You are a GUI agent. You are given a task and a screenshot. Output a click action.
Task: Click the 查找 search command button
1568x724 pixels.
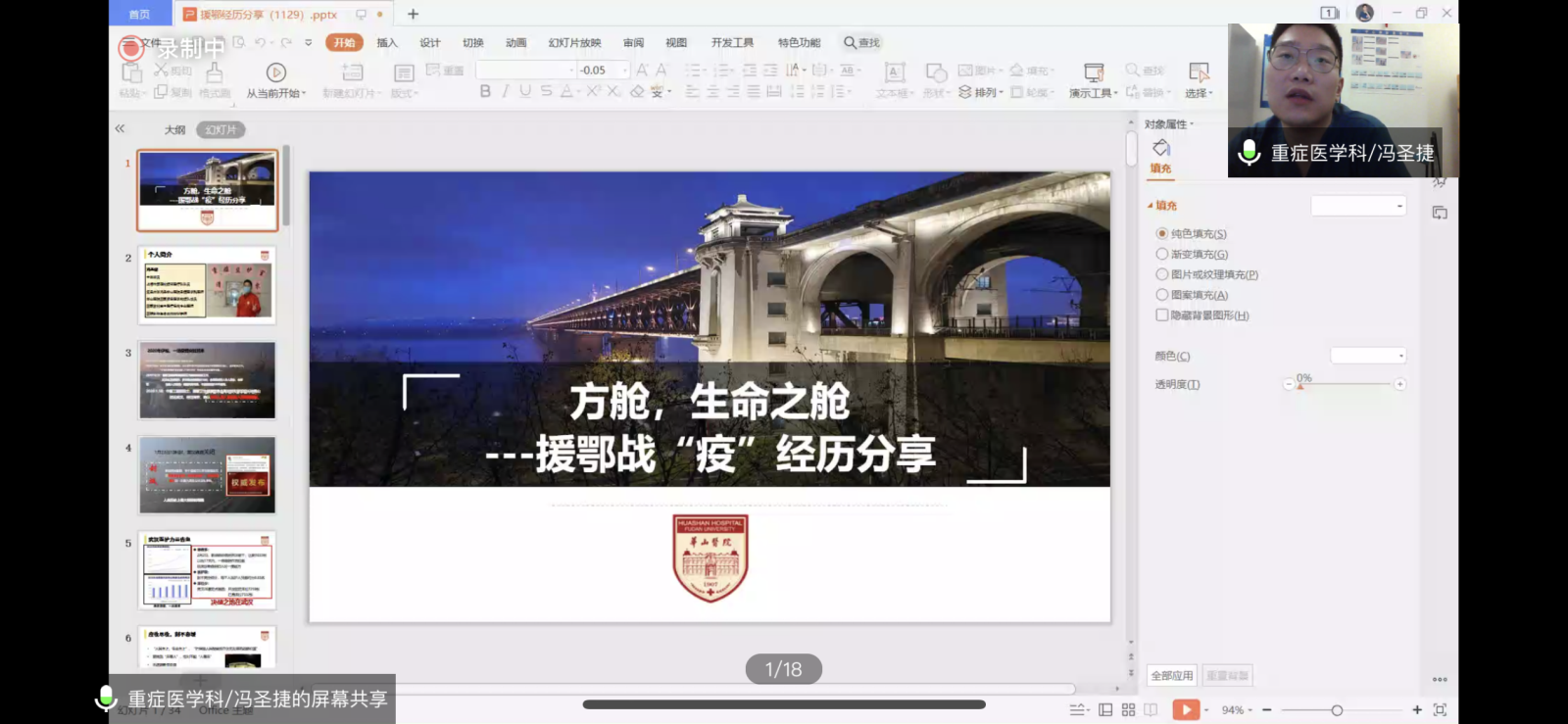[x=861, y=42]
